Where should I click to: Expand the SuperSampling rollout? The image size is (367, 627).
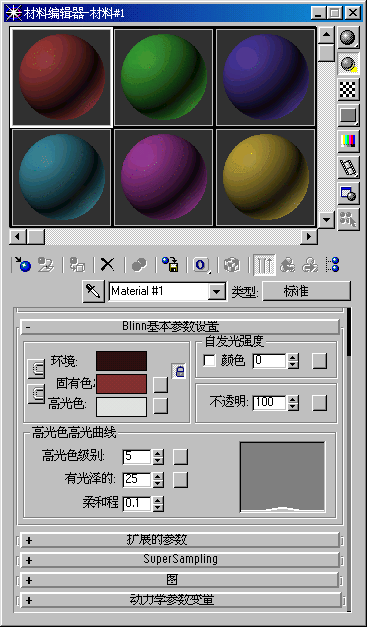[x=180, y=559]
